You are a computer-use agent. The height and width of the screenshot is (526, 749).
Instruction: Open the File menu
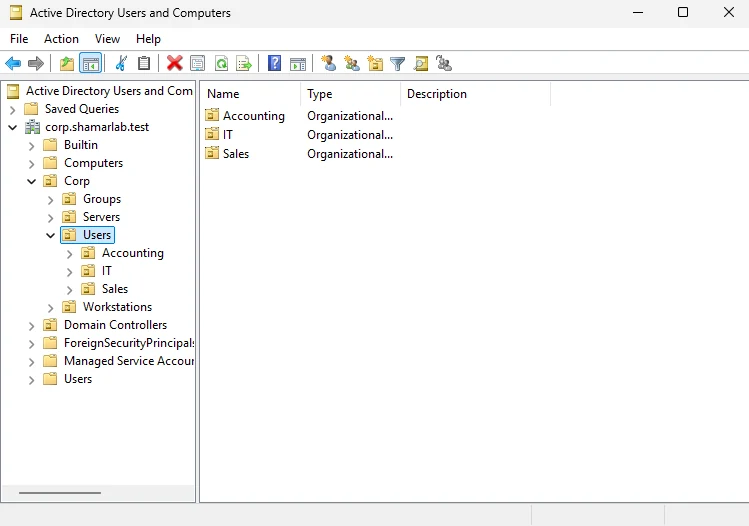coord(19,39)
